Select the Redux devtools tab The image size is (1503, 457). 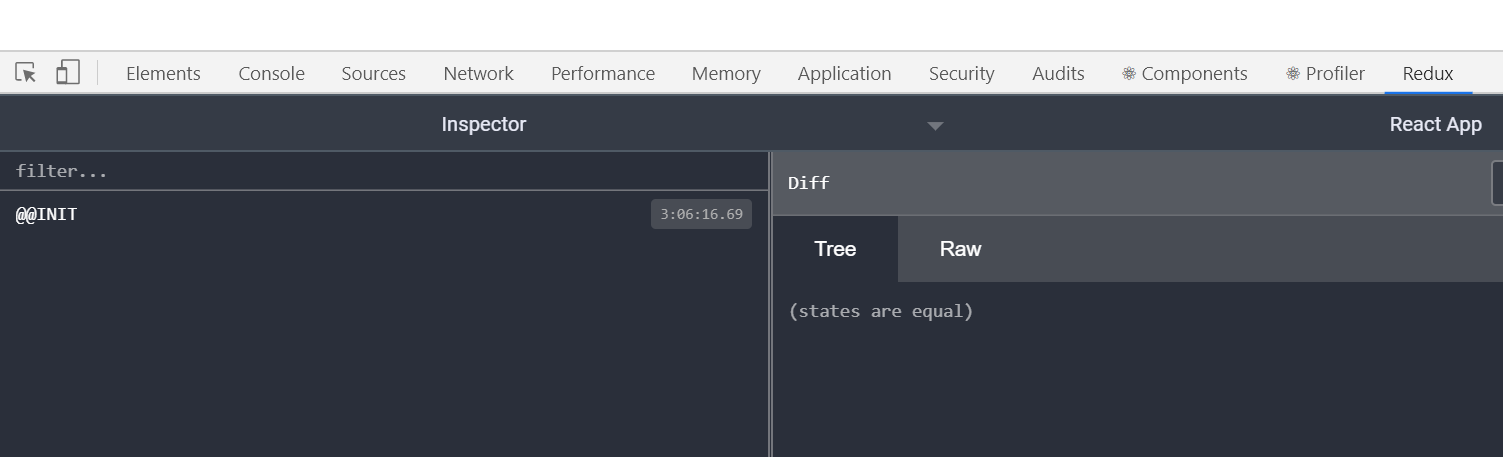click(x=1427, y=74)
